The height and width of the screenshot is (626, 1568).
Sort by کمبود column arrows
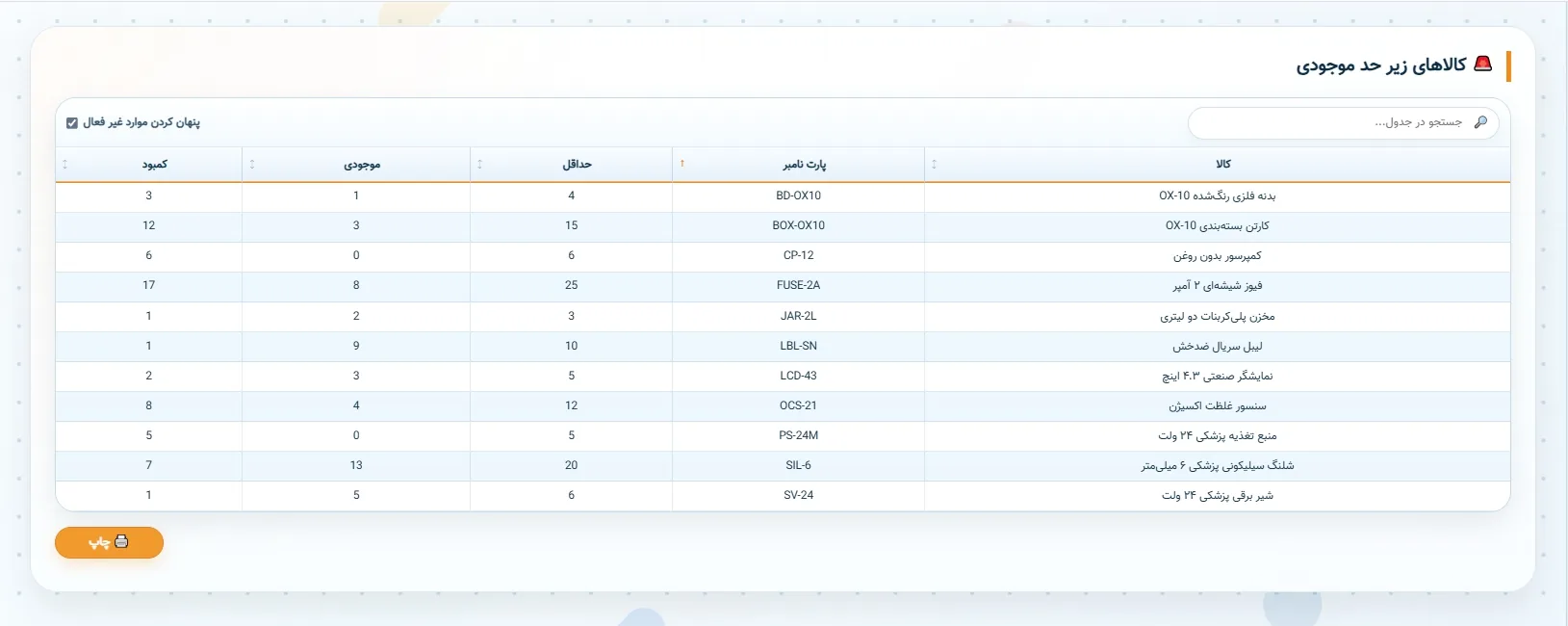(64, 165)
